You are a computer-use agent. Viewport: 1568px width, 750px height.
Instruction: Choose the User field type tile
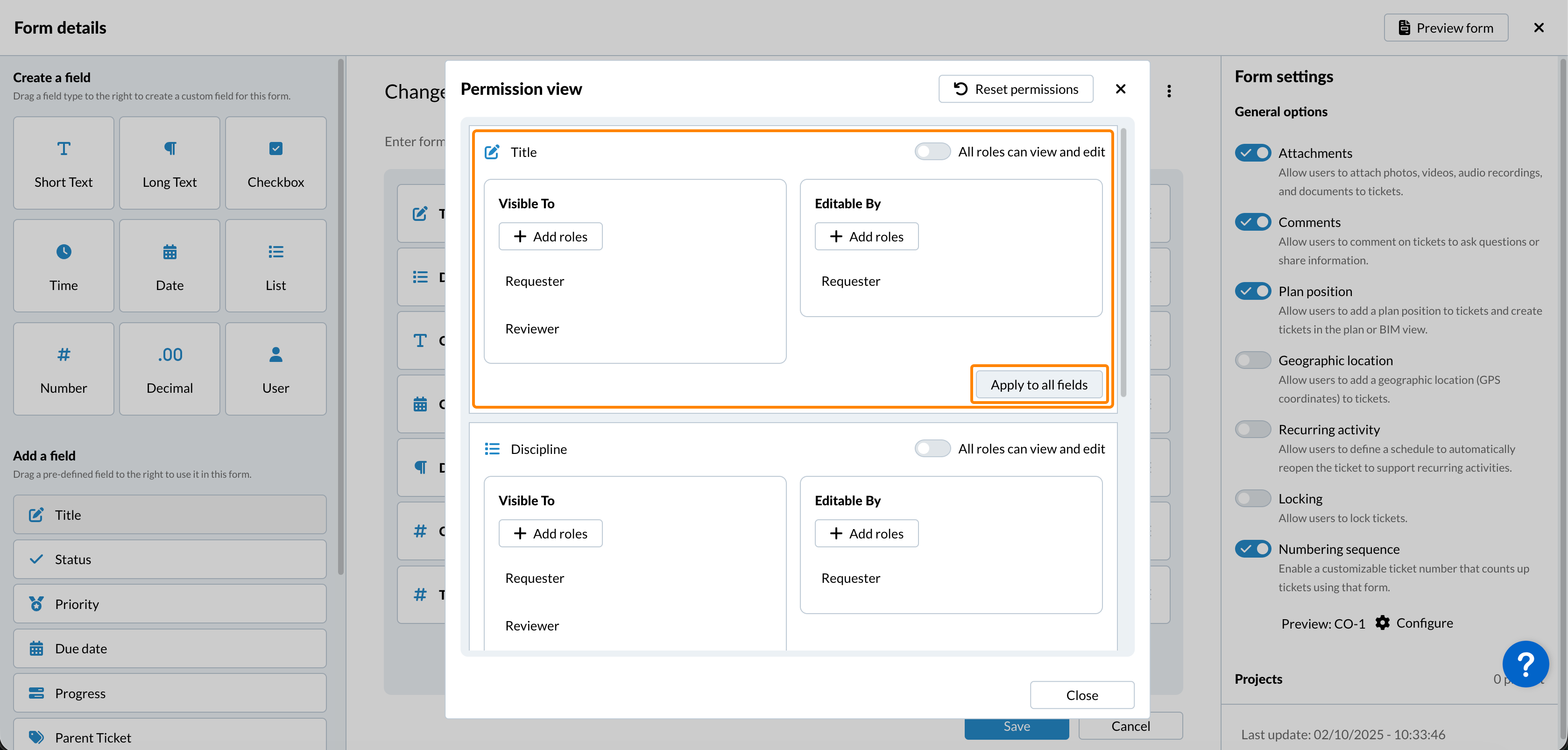tap(275, 369)
